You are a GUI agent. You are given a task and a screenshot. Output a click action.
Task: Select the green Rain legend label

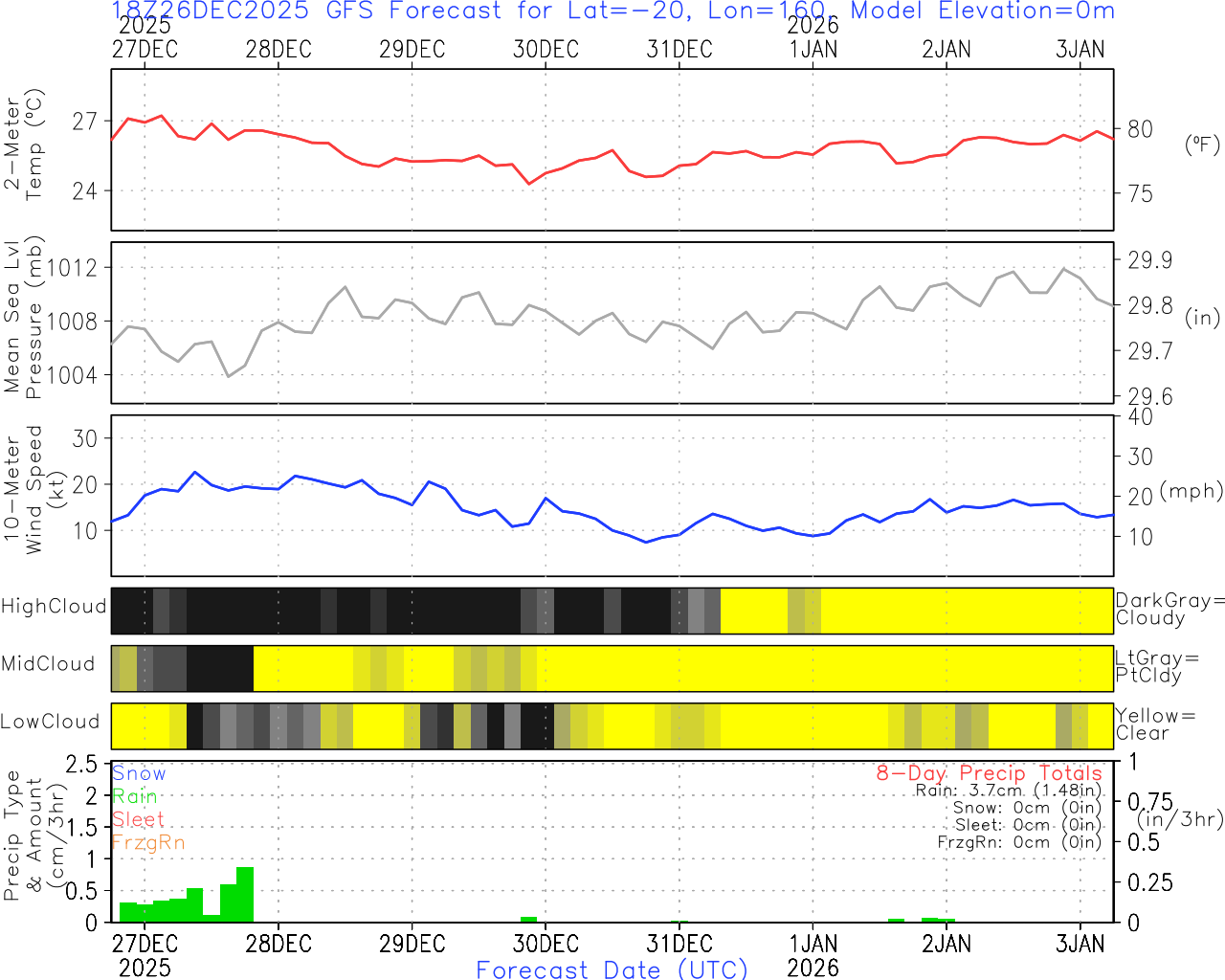pyautogui.click(x=135, y=796)
